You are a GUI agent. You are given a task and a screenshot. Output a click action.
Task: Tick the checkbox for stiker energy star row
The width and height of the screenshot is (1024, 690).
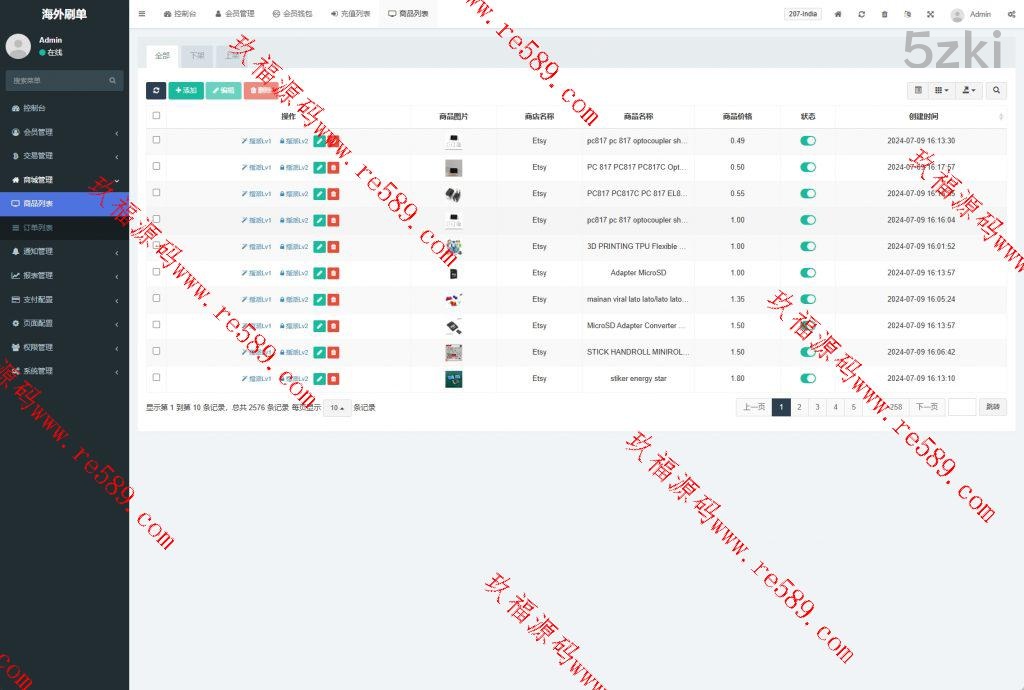point(156,378)
